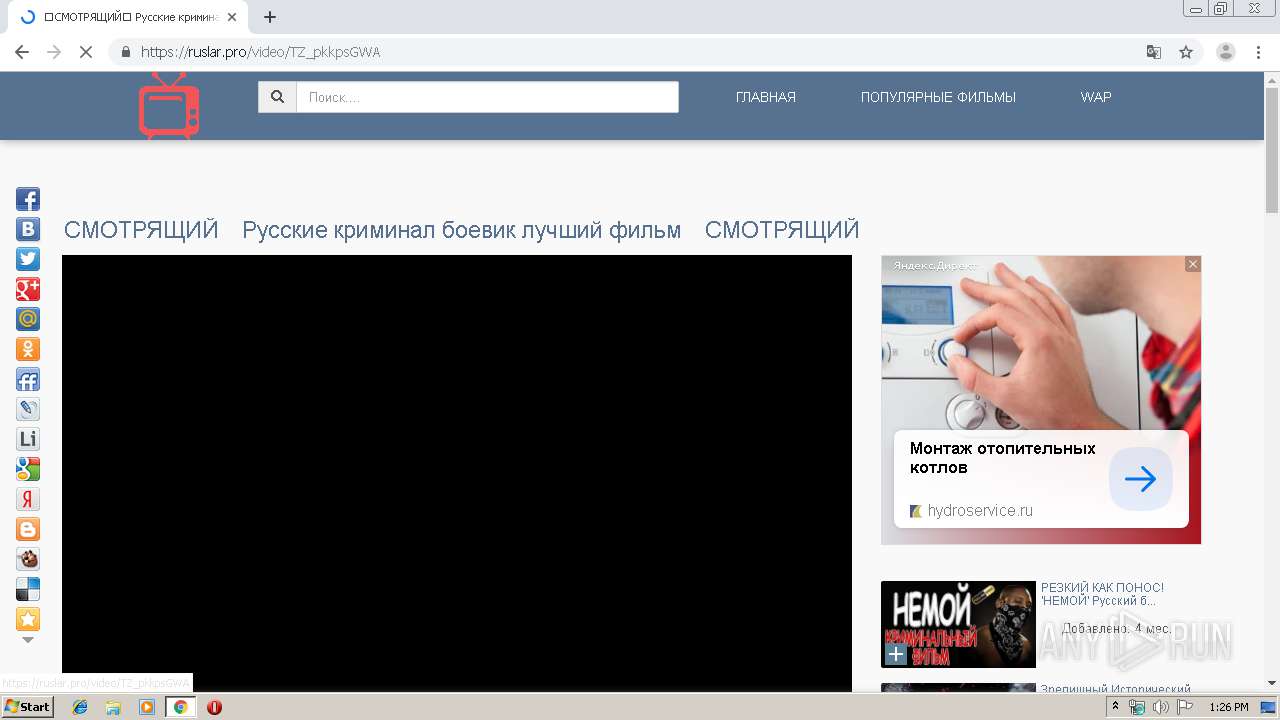This screenshot has height=720, width=1280.
Task: Share via the Google bookmarks icon
Action: tap(28, 469)
